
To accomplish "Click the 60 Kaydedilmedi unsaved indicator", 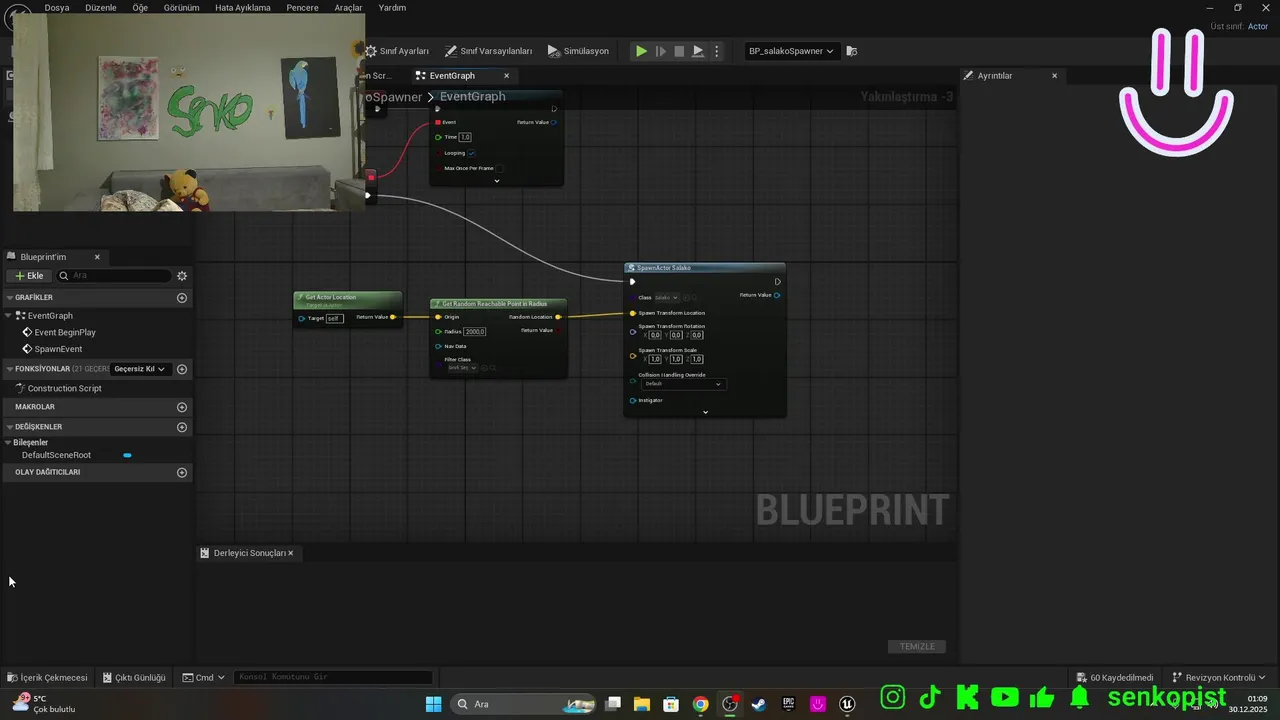I will pyautogui.click(x=1115, y=677).
